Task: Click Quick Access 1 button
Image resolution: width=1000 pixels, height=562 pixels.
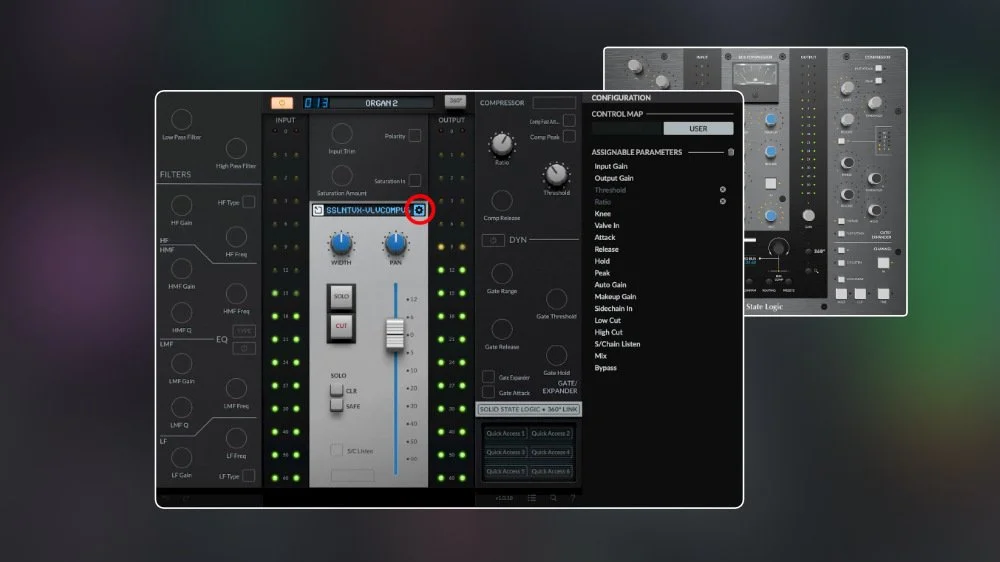Action: (x=505, y=433)
